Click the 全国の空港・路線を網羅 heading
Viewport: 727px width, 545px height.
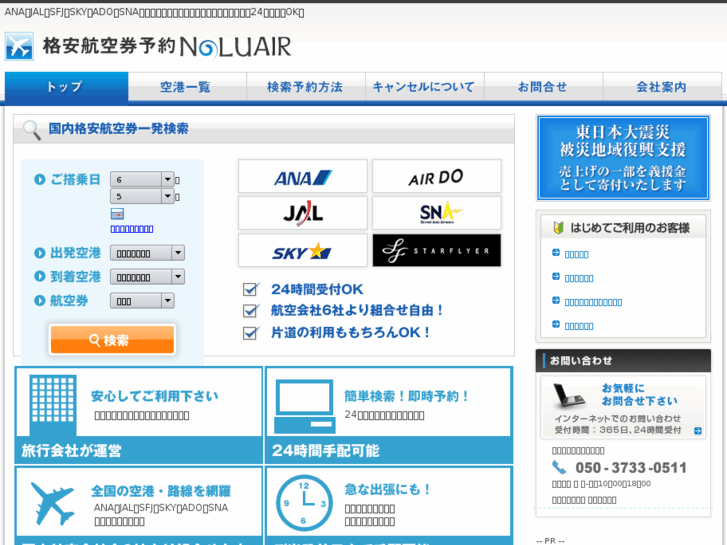pos(161,491)
